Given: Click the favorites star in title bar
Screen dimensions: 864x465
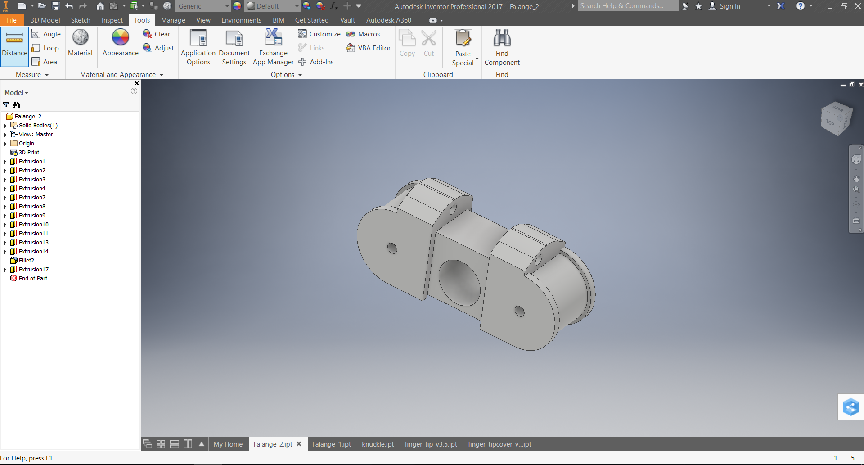Looking at the screenshot, I should pyautogui.click(x=699, y=6).
